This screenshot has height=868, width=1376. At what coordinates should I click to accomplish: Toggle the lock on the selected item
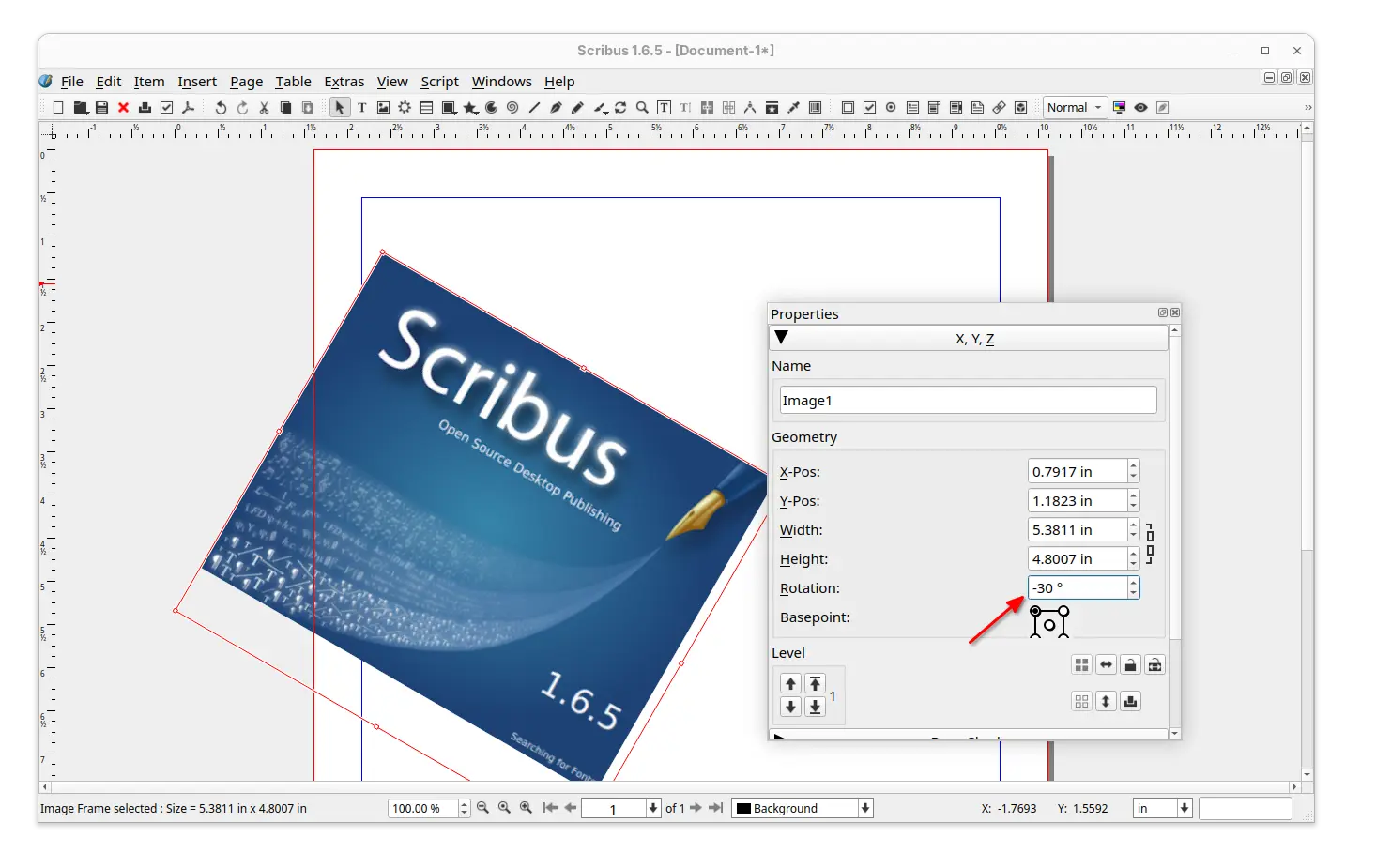tap(1130, 665)
